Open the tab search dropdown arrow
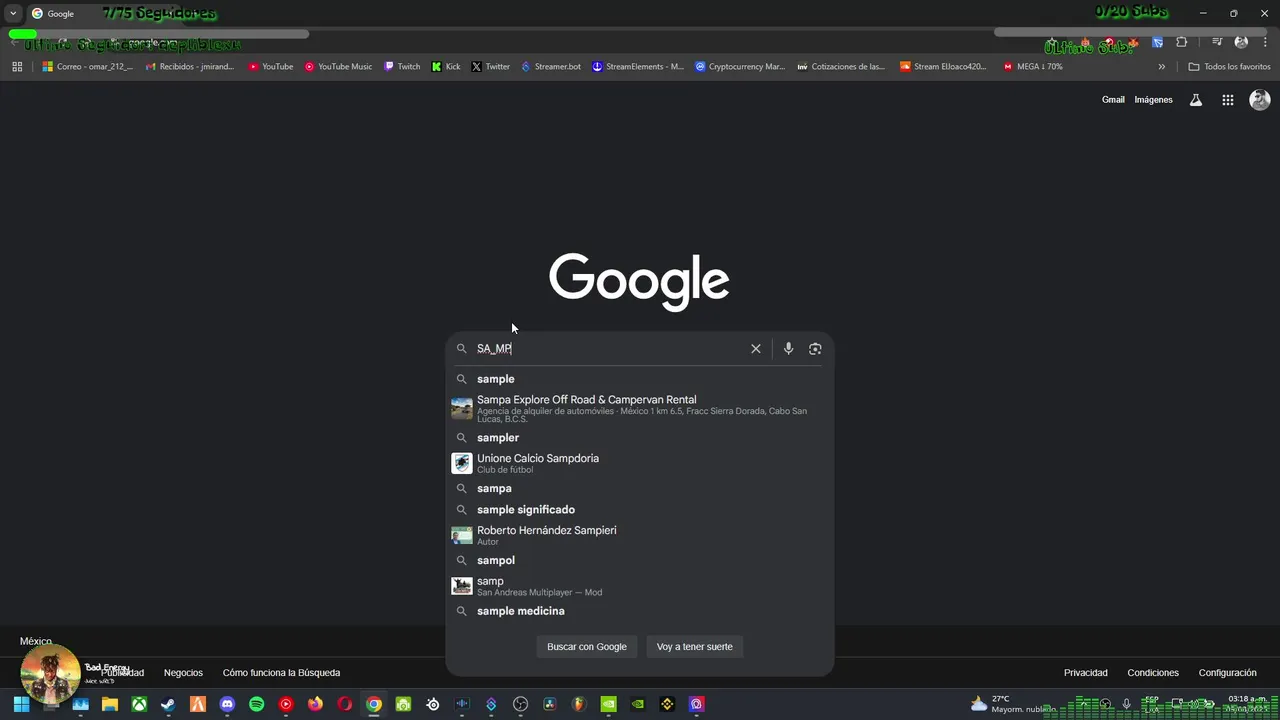 [13, 14]
